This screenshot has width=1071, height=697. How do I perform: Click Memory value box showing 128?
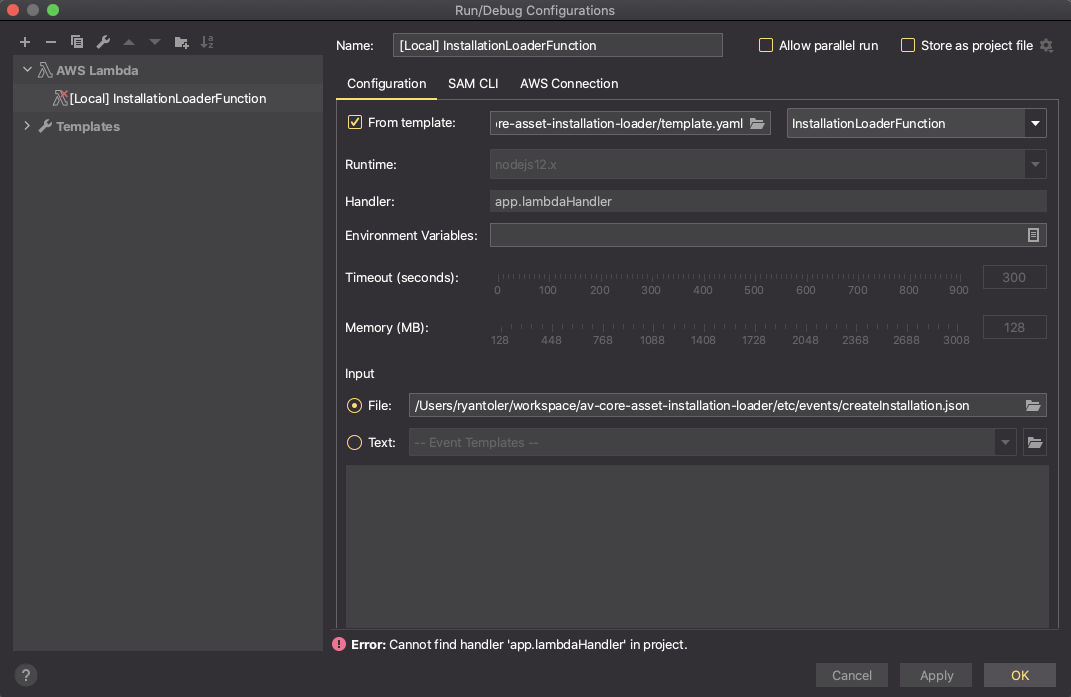[1014, 327]
